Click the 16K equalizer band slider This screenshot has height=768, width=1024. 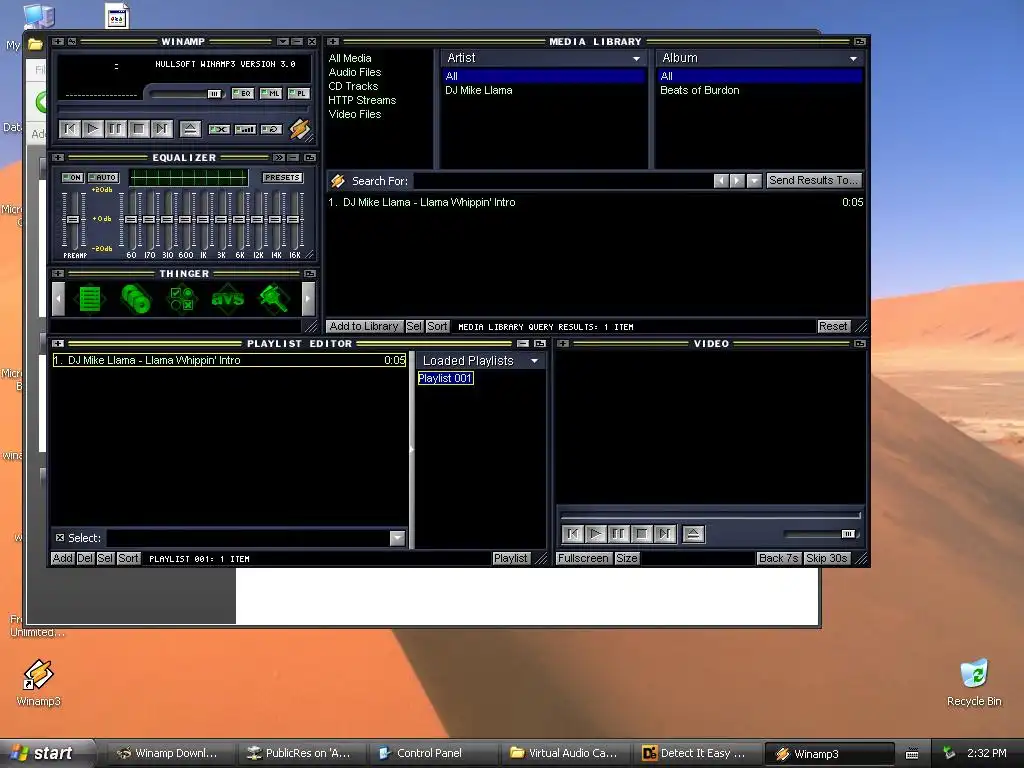click(294, 219)
